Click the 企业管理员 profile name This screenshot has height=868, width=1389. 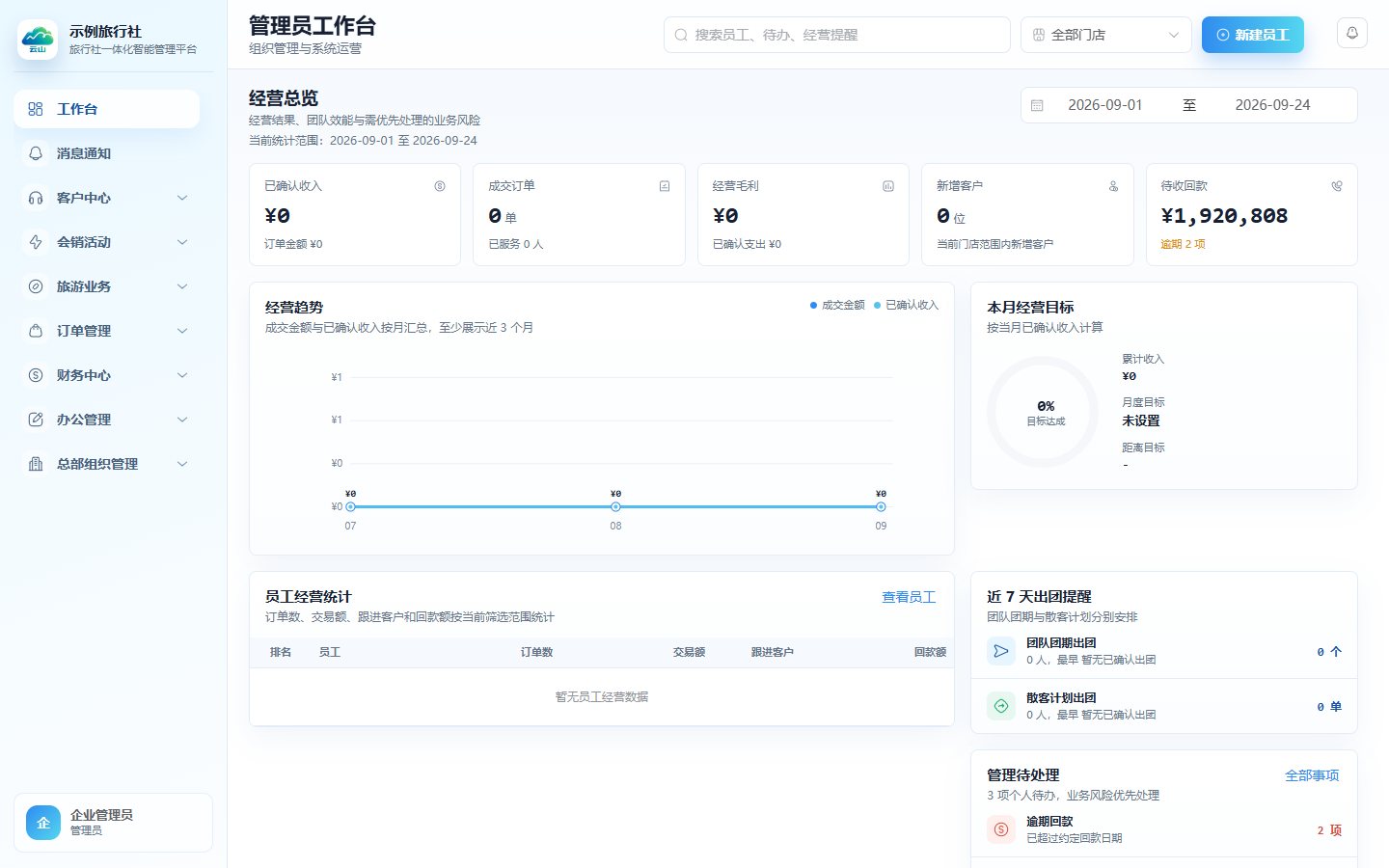click(x=101, y=815)
